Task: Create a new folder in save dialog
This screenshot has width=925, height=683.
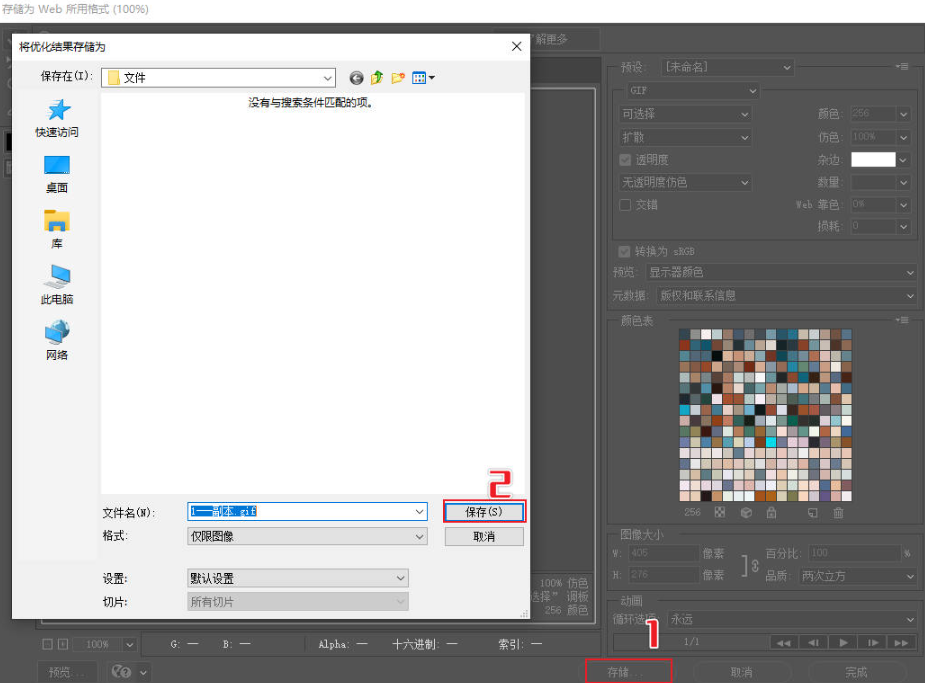Action: pyautogui.click(x=398, y=78)
